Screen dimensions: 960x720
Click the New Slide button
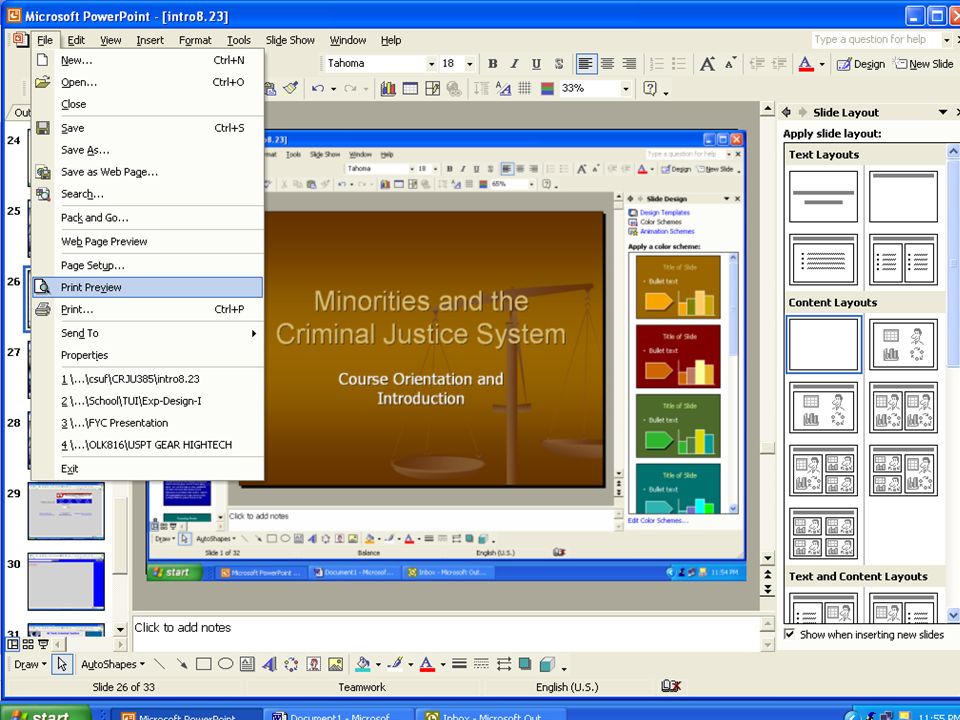923,64
